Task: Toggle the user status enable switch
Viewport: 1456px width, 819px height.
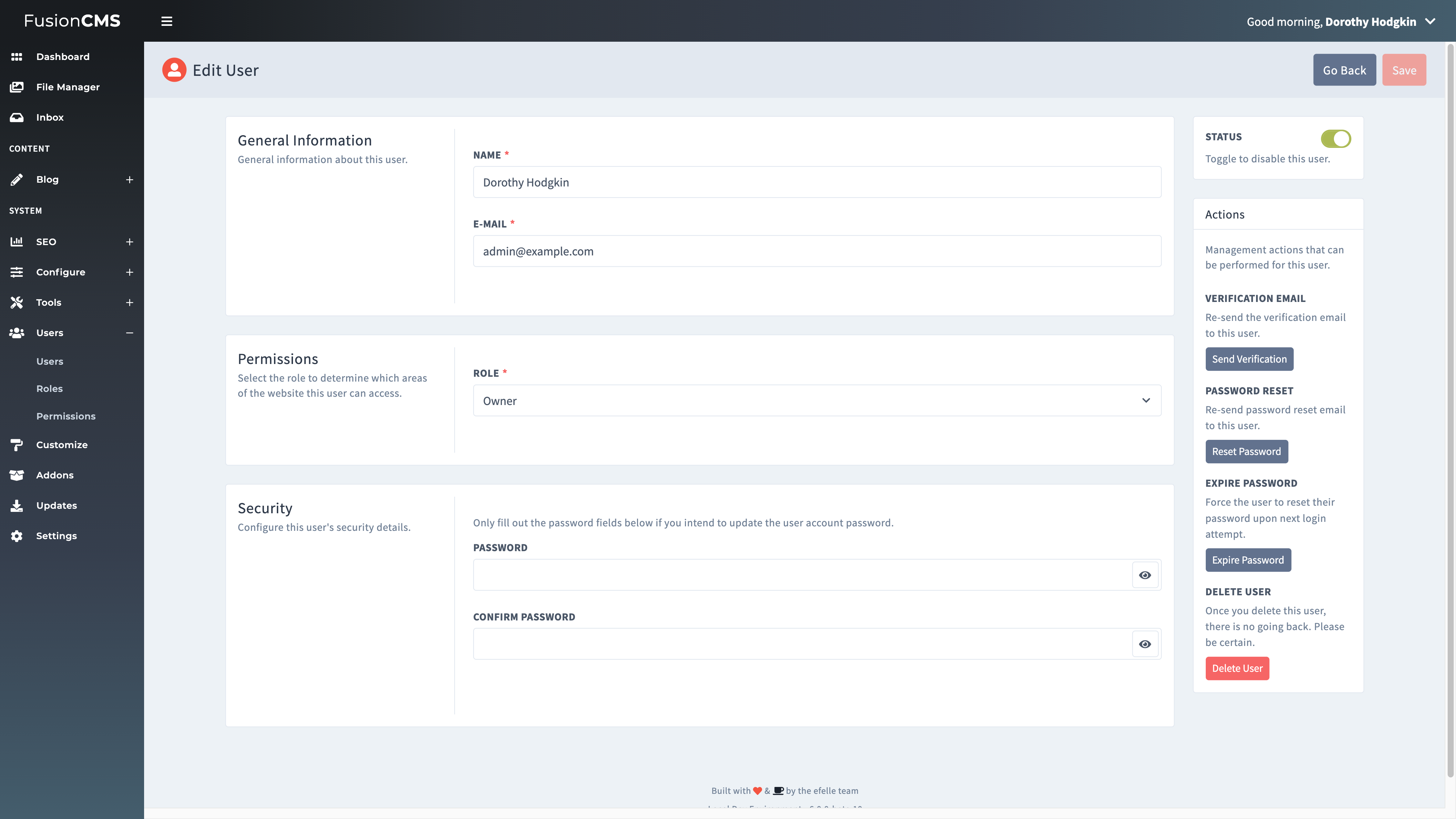Action: tap(1336, 138)
